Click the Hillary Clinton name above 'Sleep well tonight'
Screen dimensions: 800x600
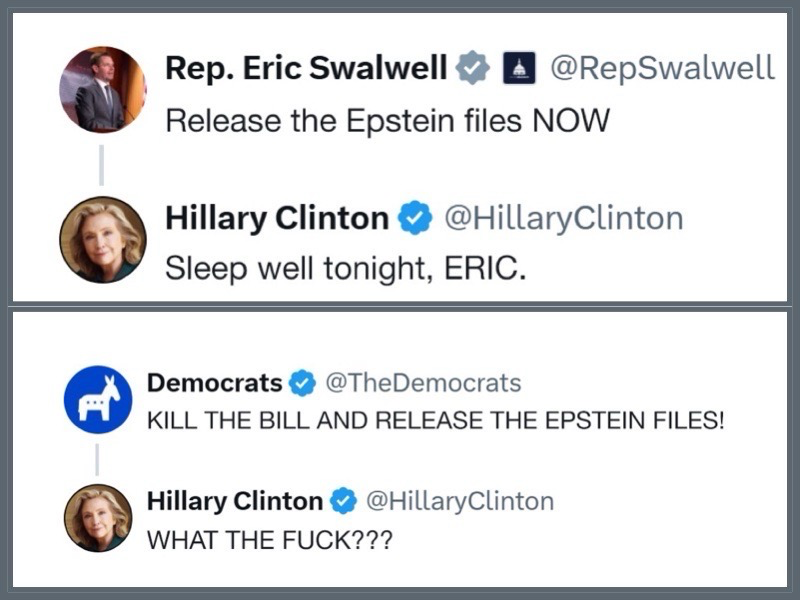[277, 218]
